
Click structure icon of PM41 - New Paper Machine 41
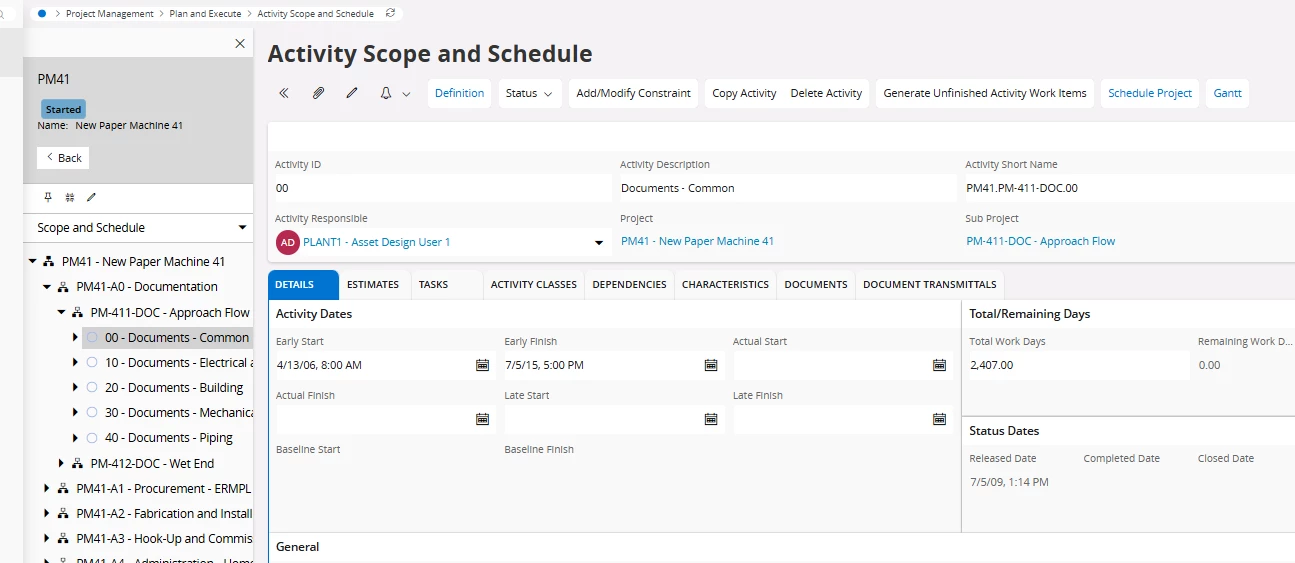(x=49, y=262)
